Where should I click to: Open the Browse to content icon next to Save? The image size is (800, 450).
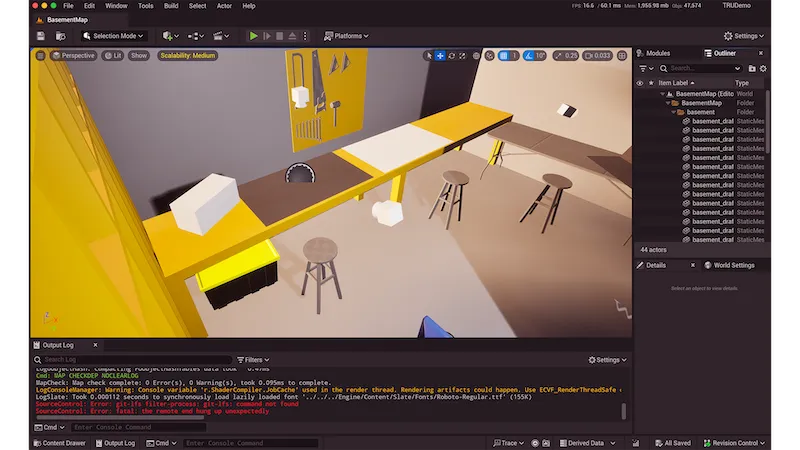(61, 36)
